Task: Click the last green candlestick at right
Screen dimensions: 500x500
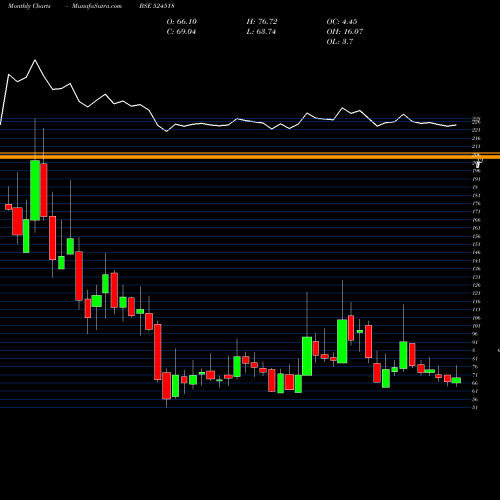Action: 456,380
